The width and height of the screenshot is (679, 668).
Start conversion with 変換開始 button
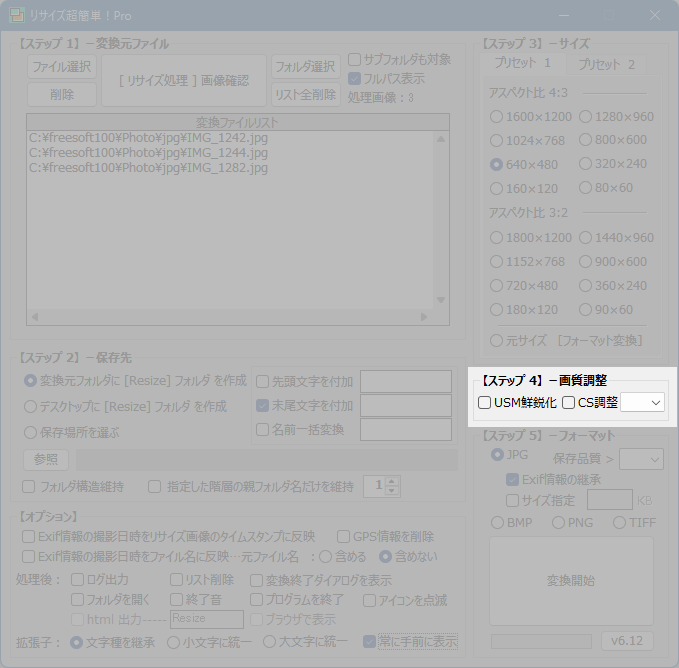pyautogui.click(x=571, y=581)
